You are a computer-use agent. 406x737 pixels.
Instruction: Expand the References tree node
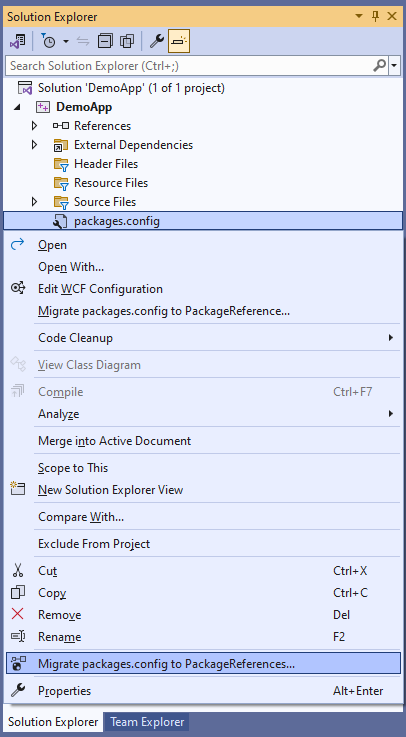click(34, 125)
